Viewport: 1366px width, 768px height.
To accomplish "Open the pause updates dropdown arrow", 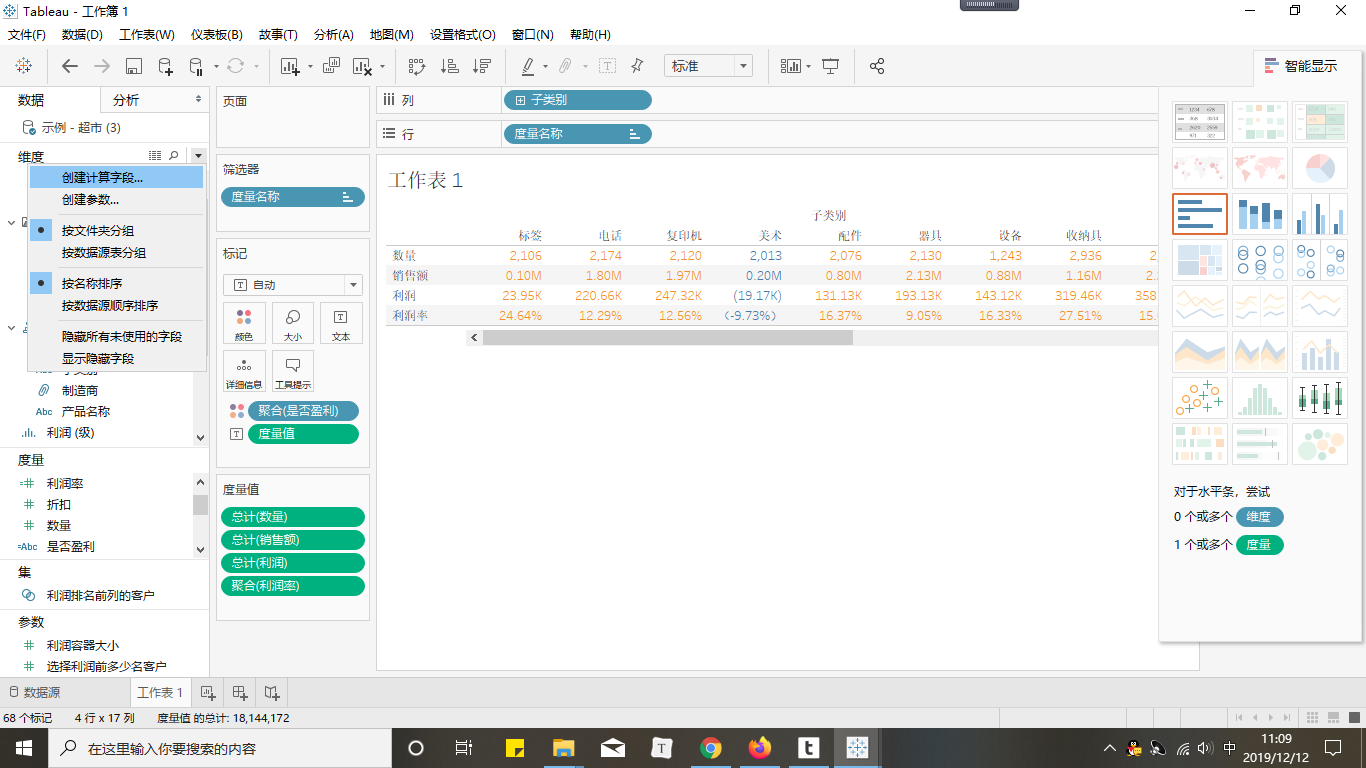I will pyautogui.click(x=215, y=67).
